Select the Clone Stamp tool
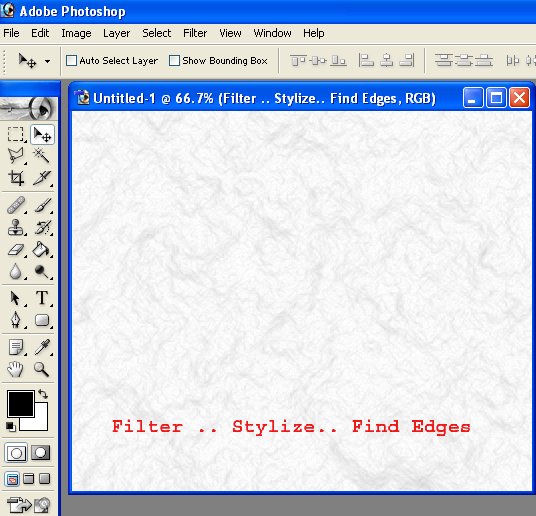The height and width of the screenshot is (516, 536). [x=16, y=227]
